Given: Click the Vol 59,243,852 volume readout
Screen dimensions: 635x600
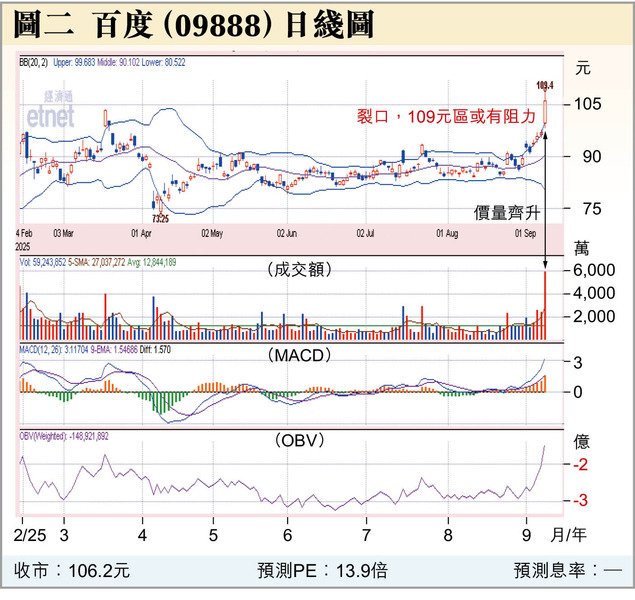Looking at the screenshot, I should click(x=43, y=262).
